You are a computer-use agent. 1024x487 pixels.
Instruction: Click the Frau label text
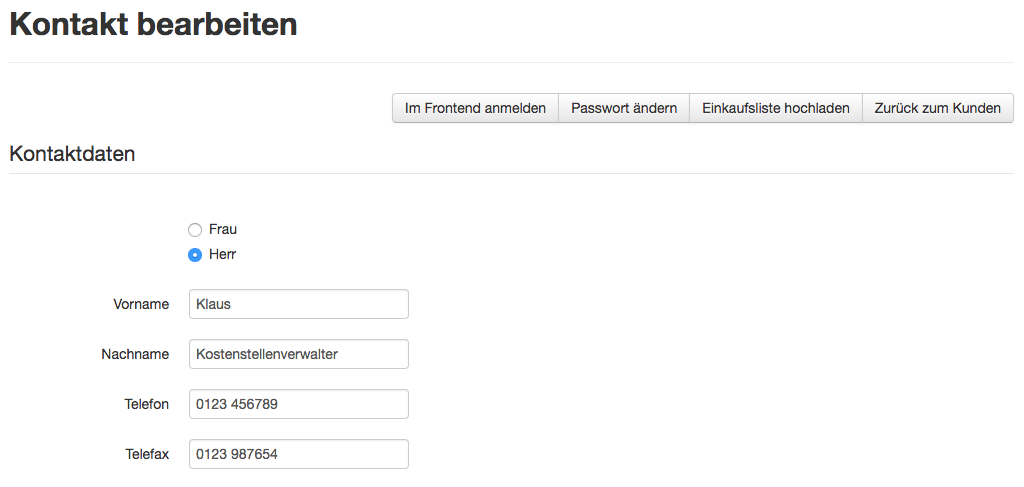tap(223, 229)
